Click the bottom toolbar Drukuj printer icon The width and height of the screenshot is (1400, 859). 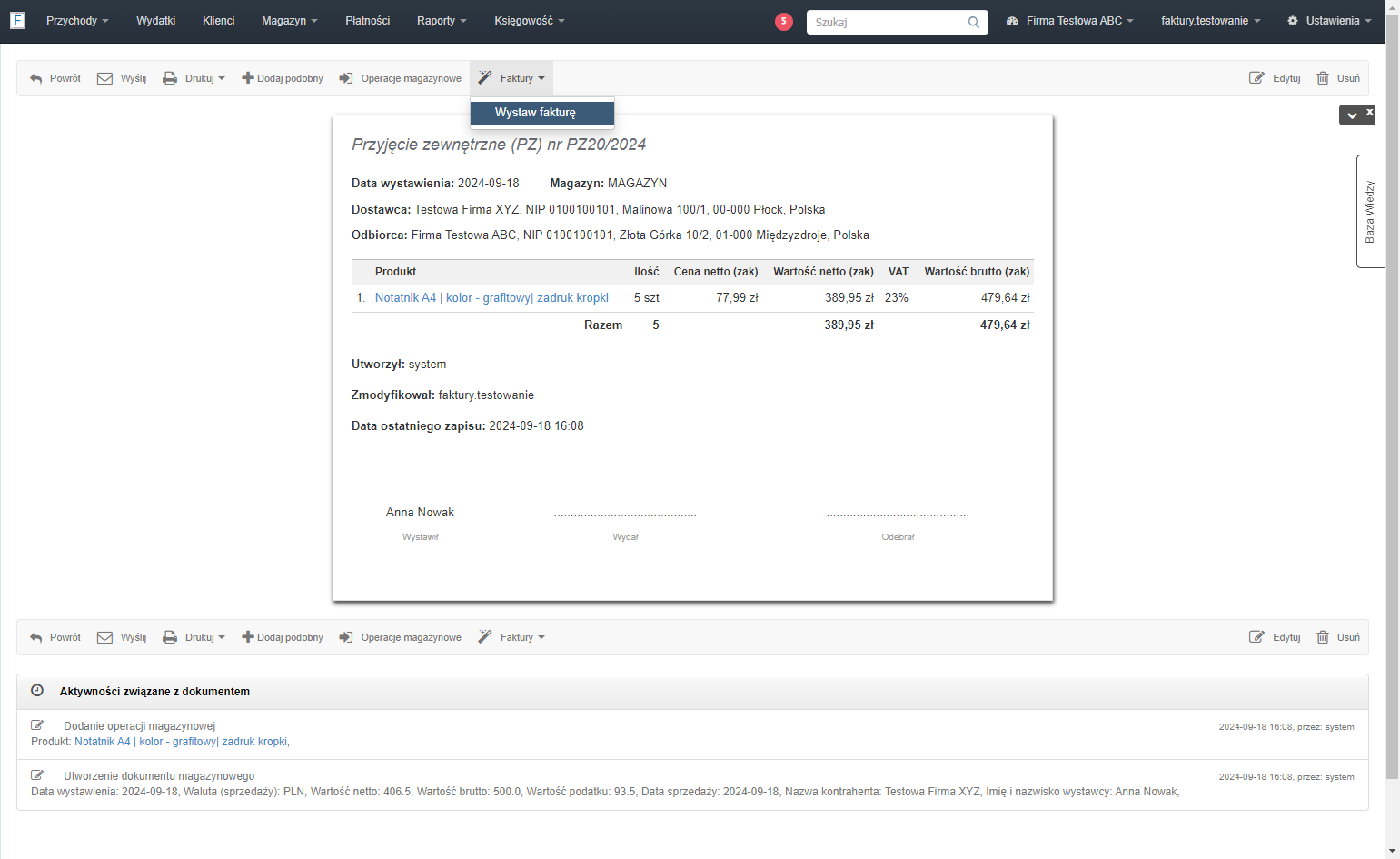(x=170, y=637)
